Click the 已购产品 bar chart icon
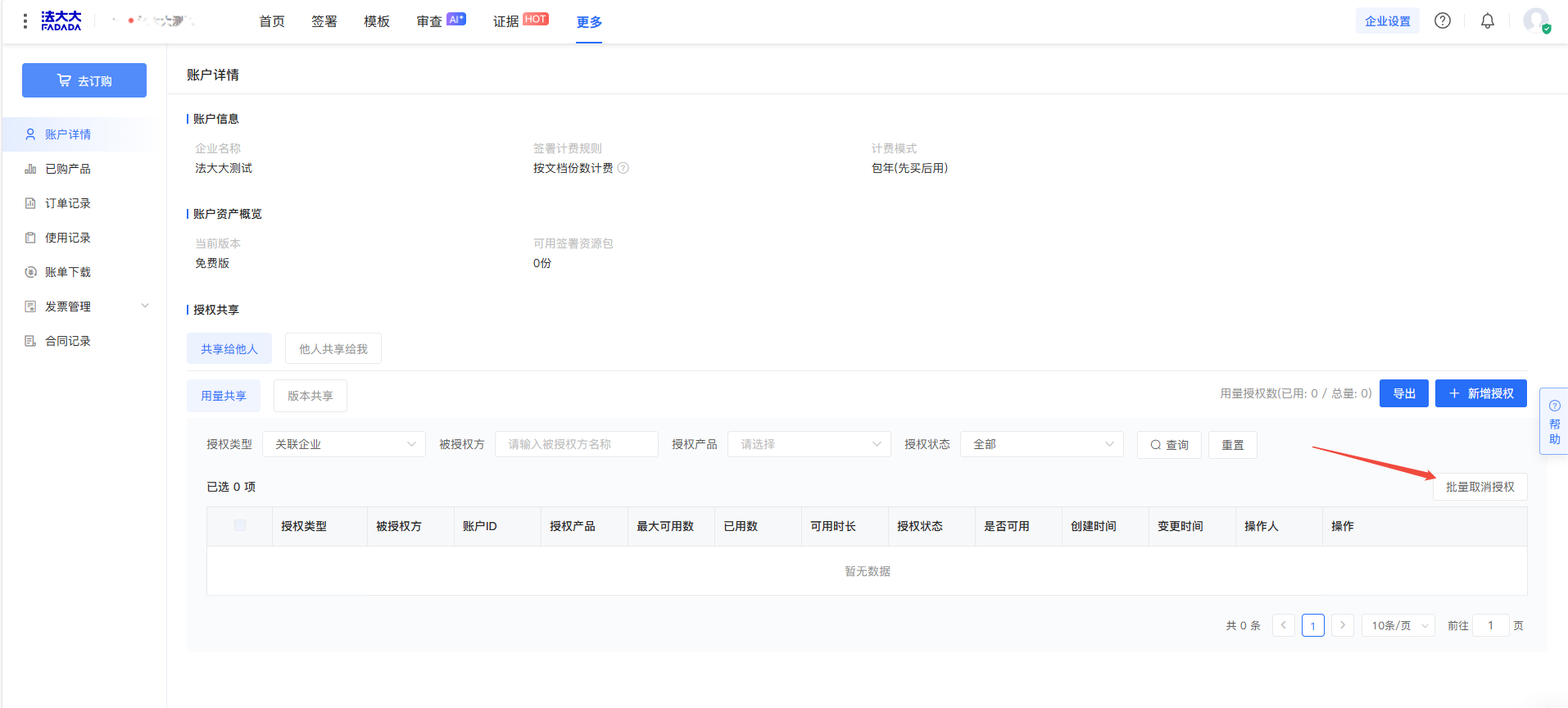 (30, 169)
